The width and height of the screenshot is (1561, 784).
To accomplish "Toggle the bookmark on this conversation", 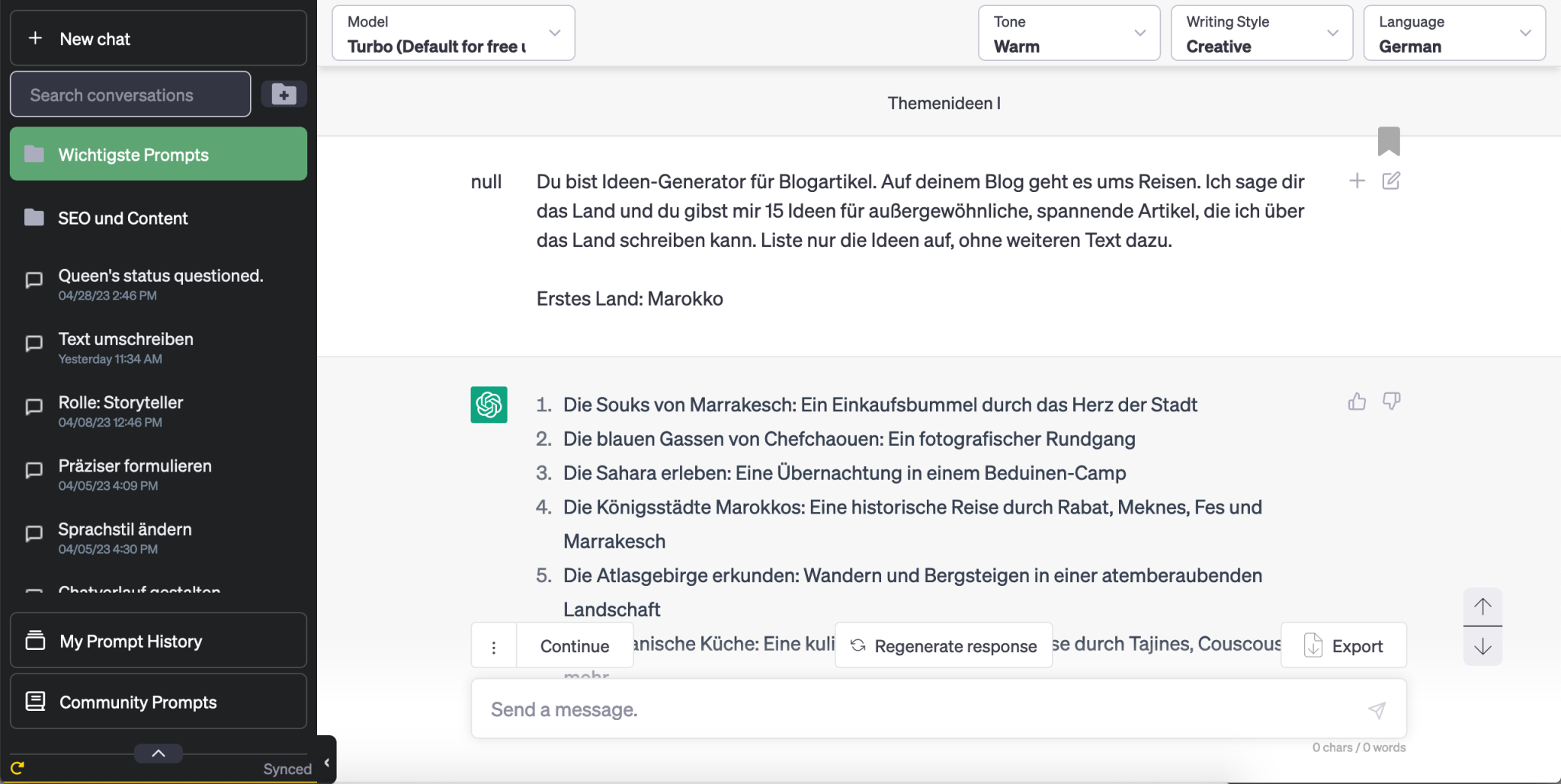I will [x=1390, y=140].
